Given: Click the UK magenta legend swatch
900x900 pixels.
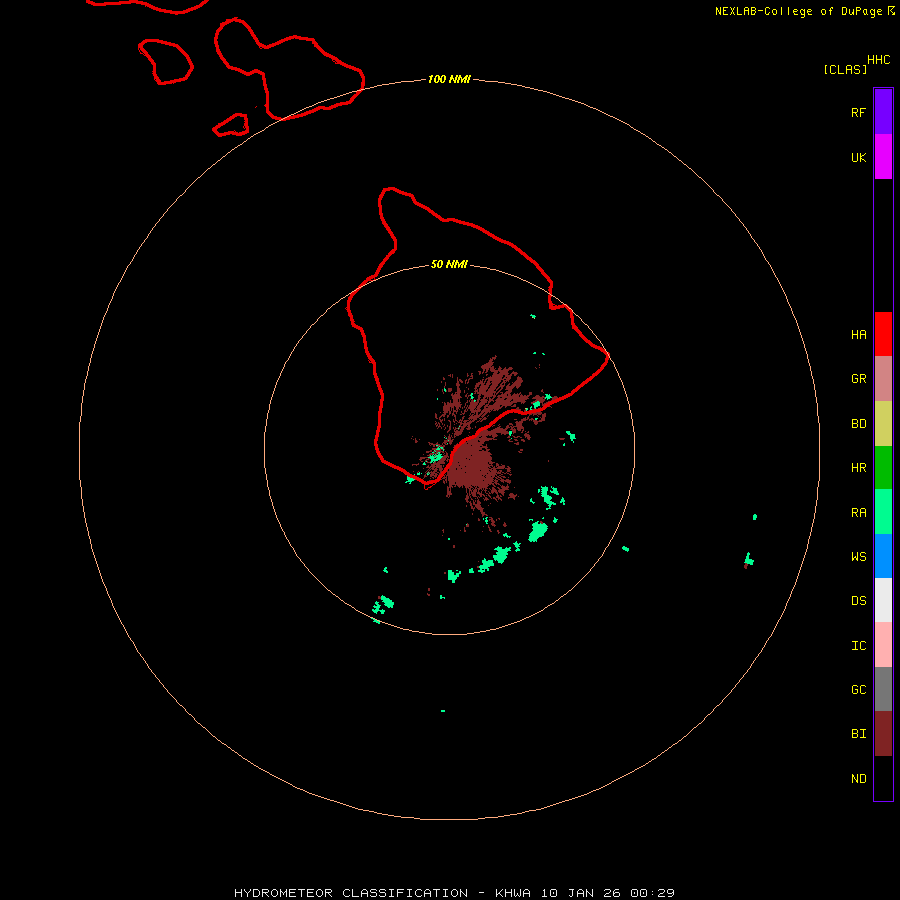Looking at the screenshot, I should [883, 157].
